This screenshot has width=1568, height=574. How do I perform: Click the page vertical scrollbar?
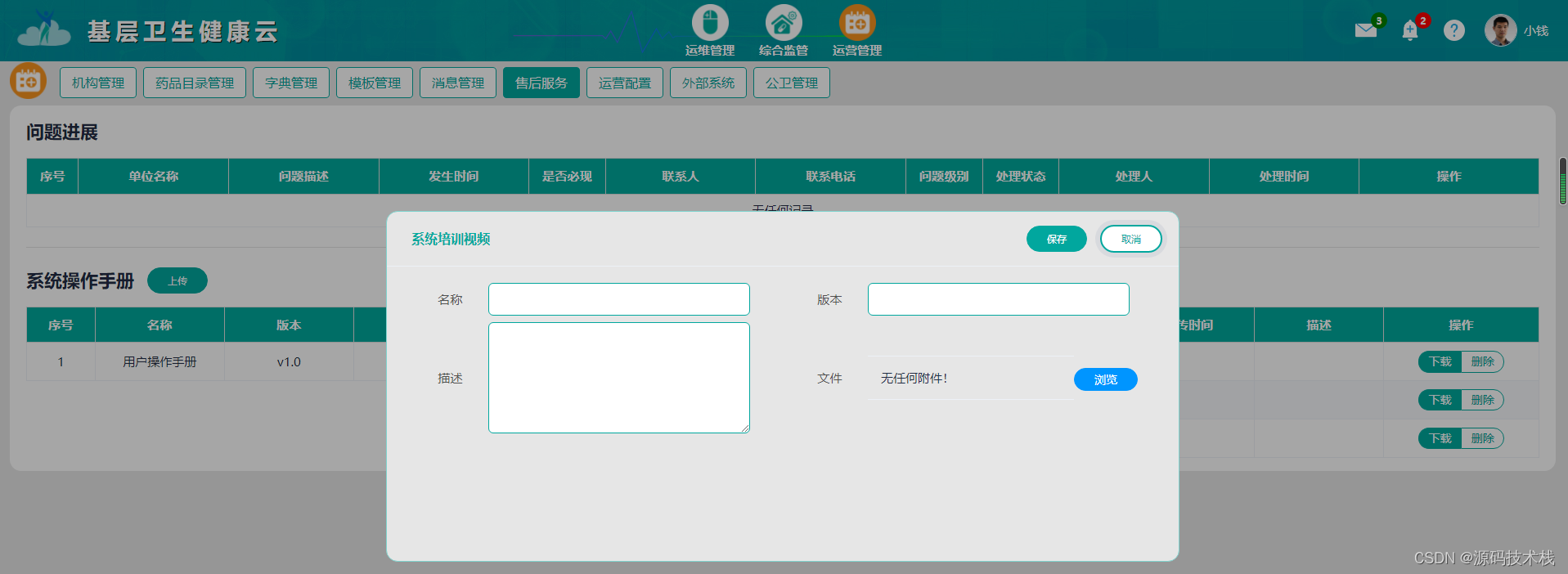[x=1563, y=181]
